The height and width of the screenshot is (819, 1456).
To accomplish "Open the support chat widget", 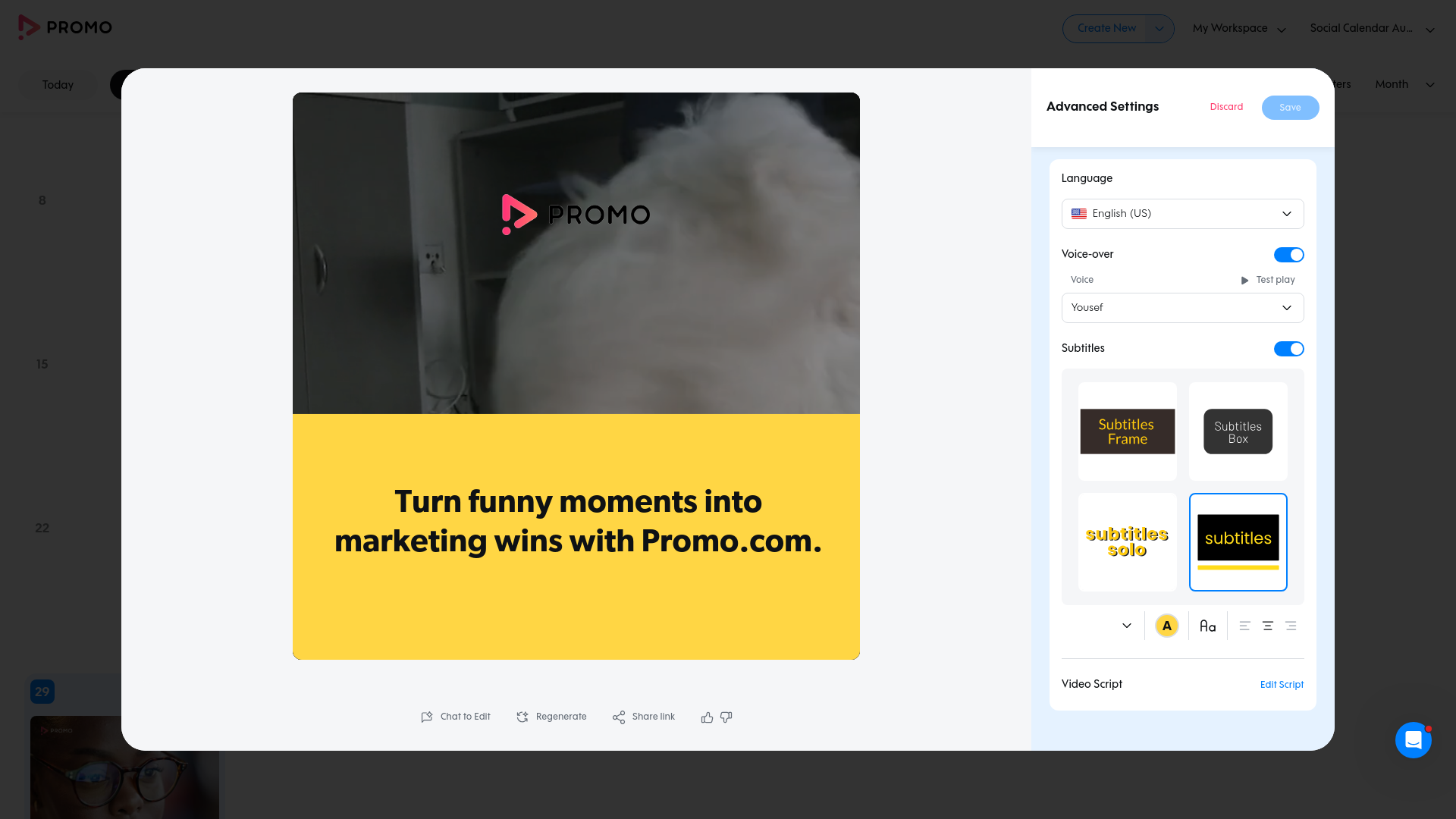I will tap(1414, 740).
